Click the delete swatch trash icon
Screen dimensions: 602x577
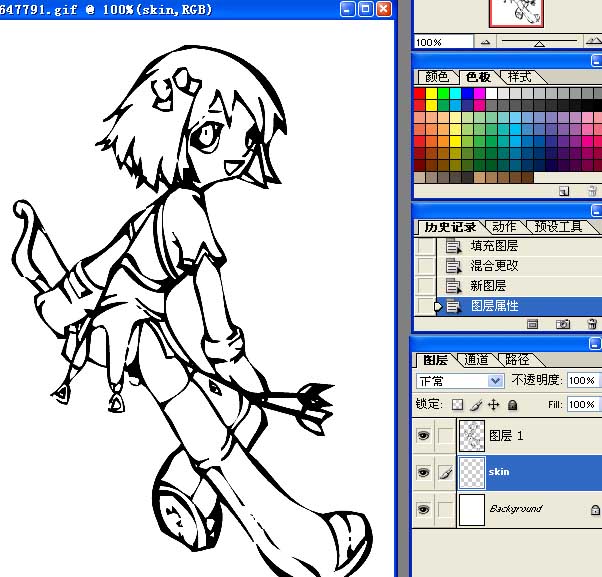[x=592, y=191]
